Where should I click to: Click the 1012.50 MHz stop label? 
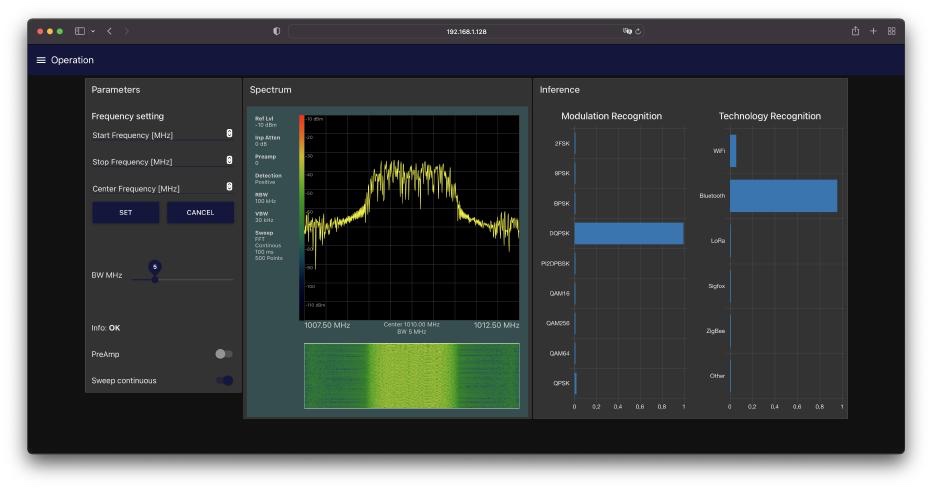(x=496, y=325)
